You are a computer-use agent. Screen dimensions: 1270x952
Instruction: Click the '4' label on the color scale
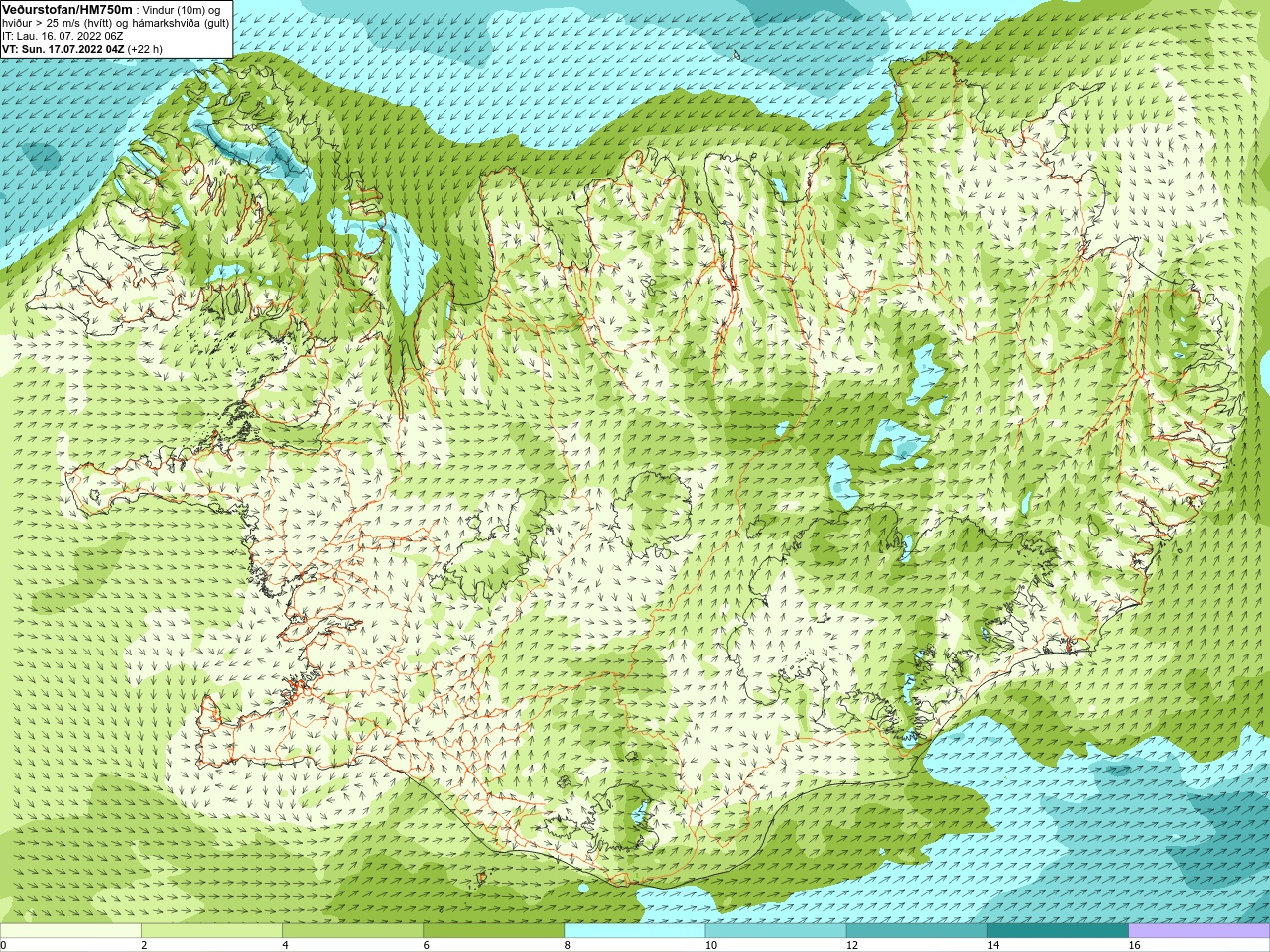click(285, 945)
